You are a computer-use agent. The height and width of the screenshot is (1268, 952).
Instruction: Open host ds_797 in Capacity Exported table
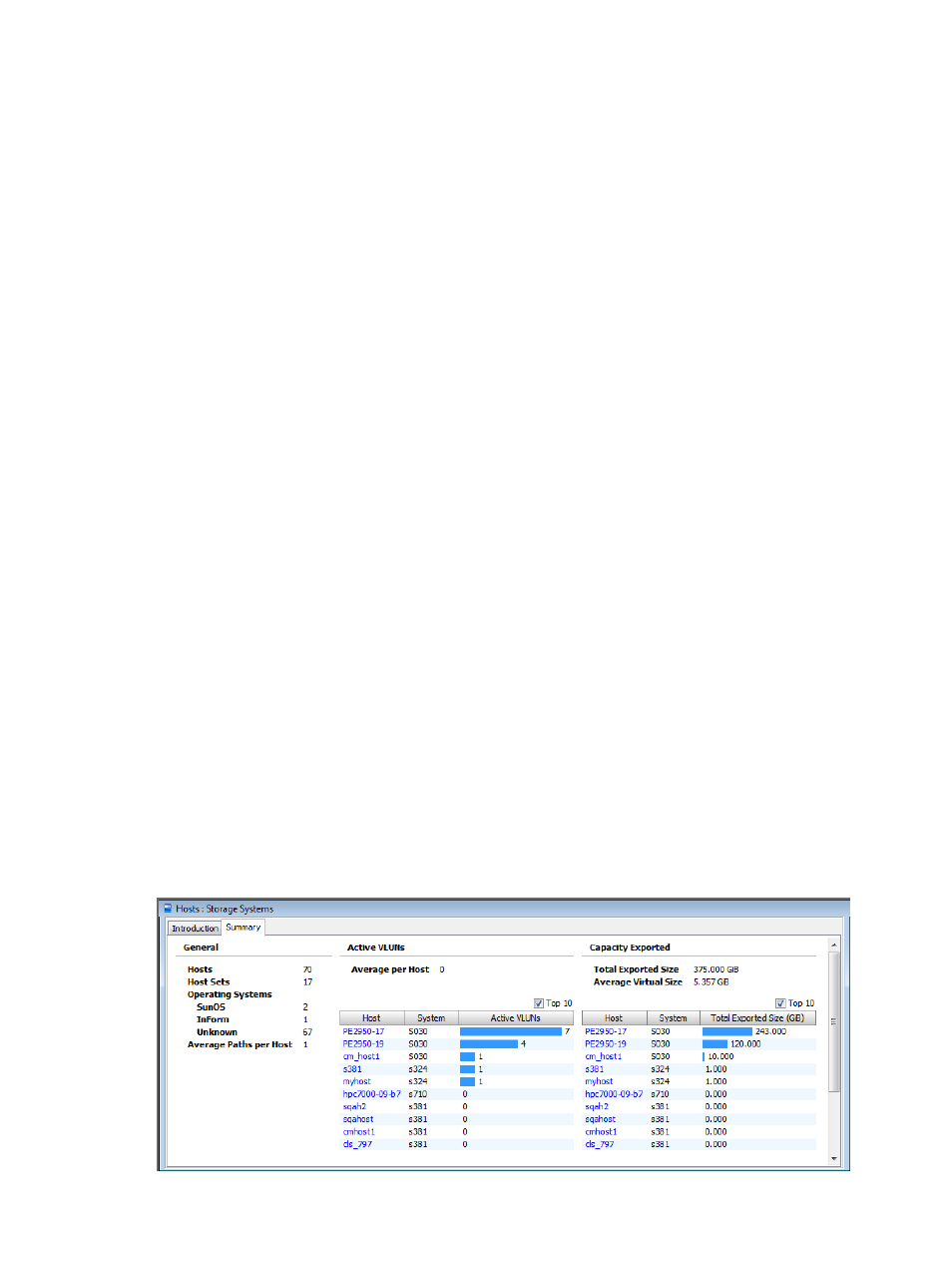pos(600,1144)
